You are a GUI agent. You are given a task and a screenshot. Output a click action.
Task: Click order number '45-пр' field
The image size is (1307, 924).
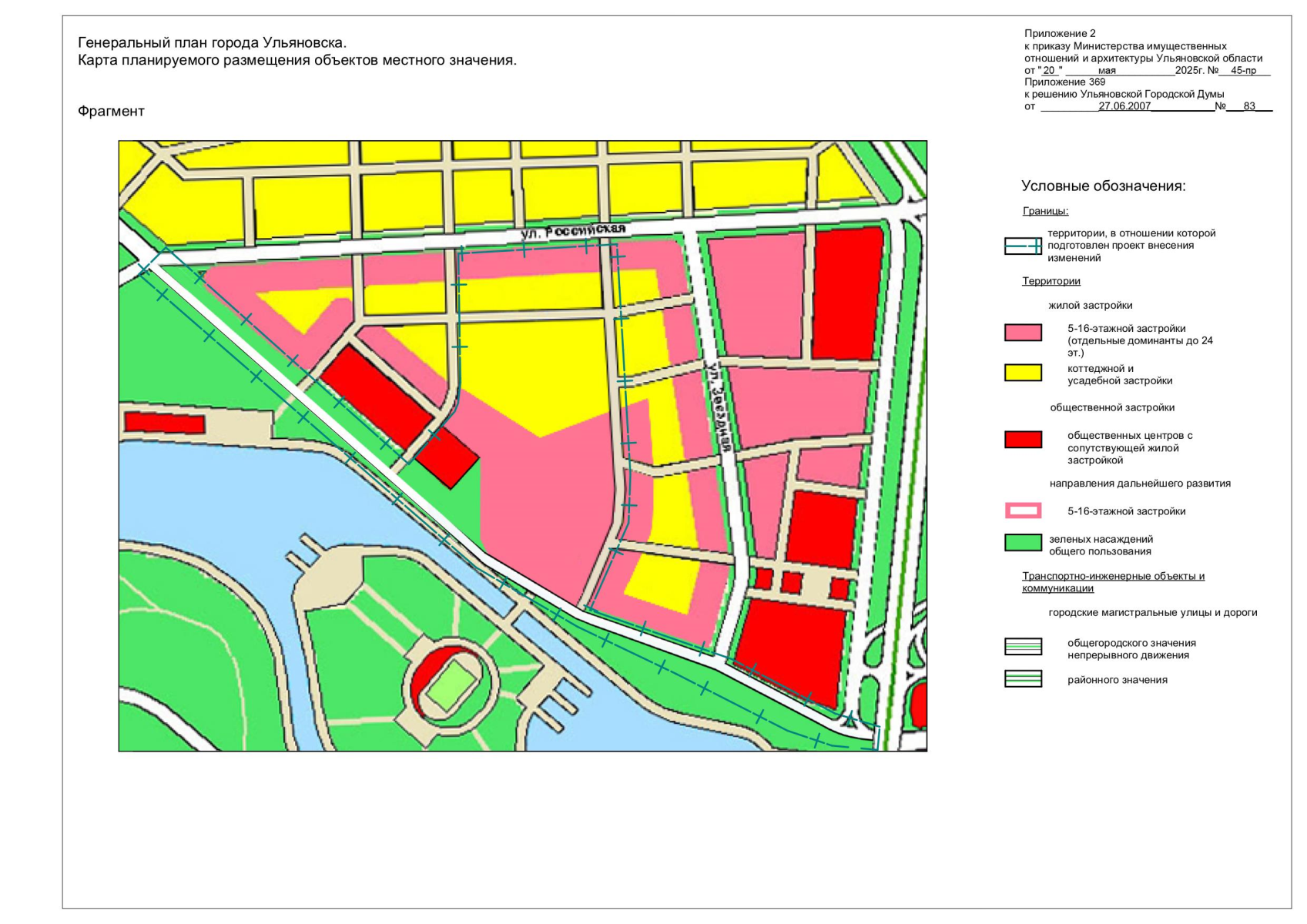[x=1243, y=71]
